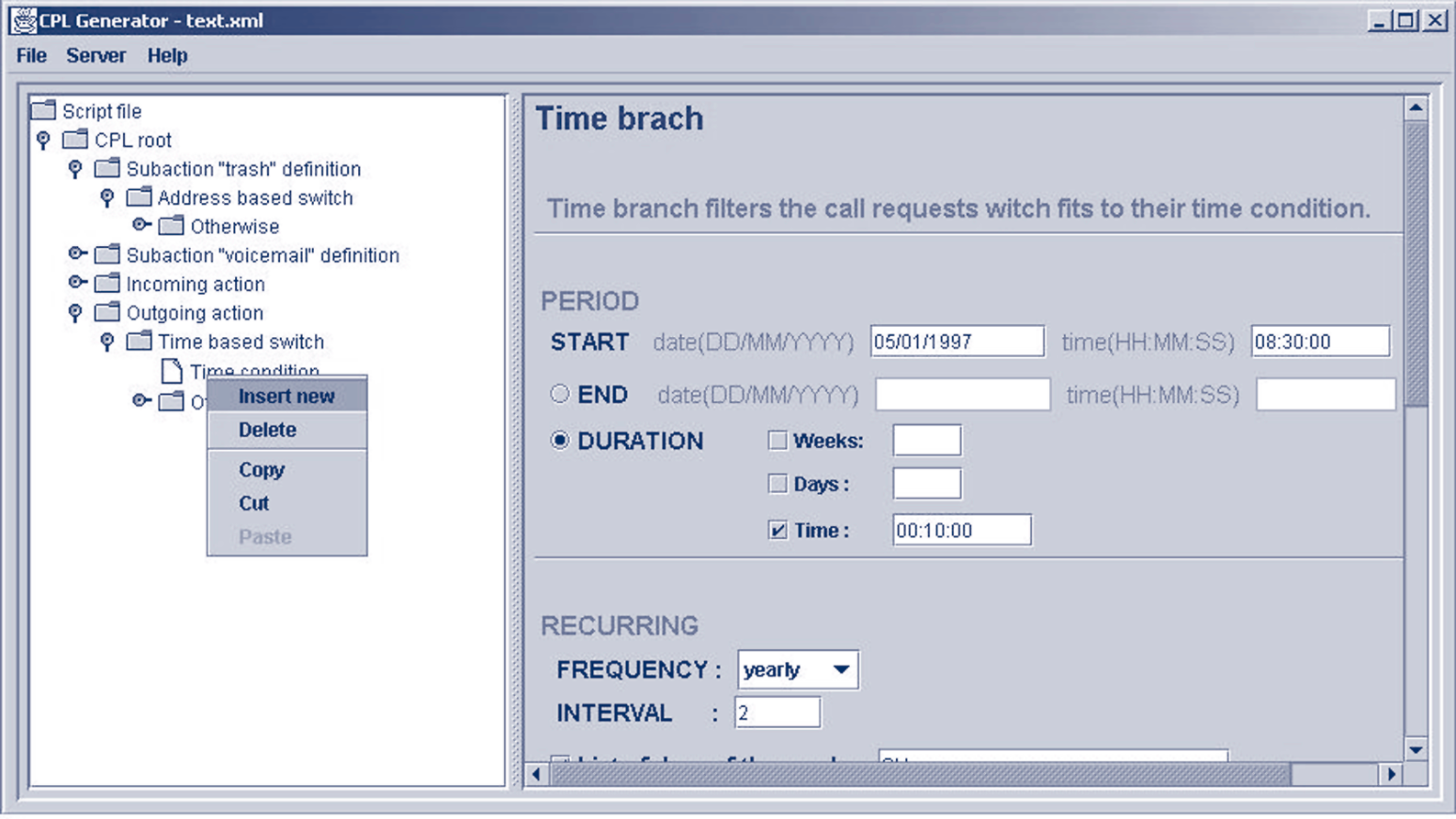Image resolution: width=1456 pixels, height=819 pixels.
Task: Open the Server menu
Action: click(x=95, y=56)
